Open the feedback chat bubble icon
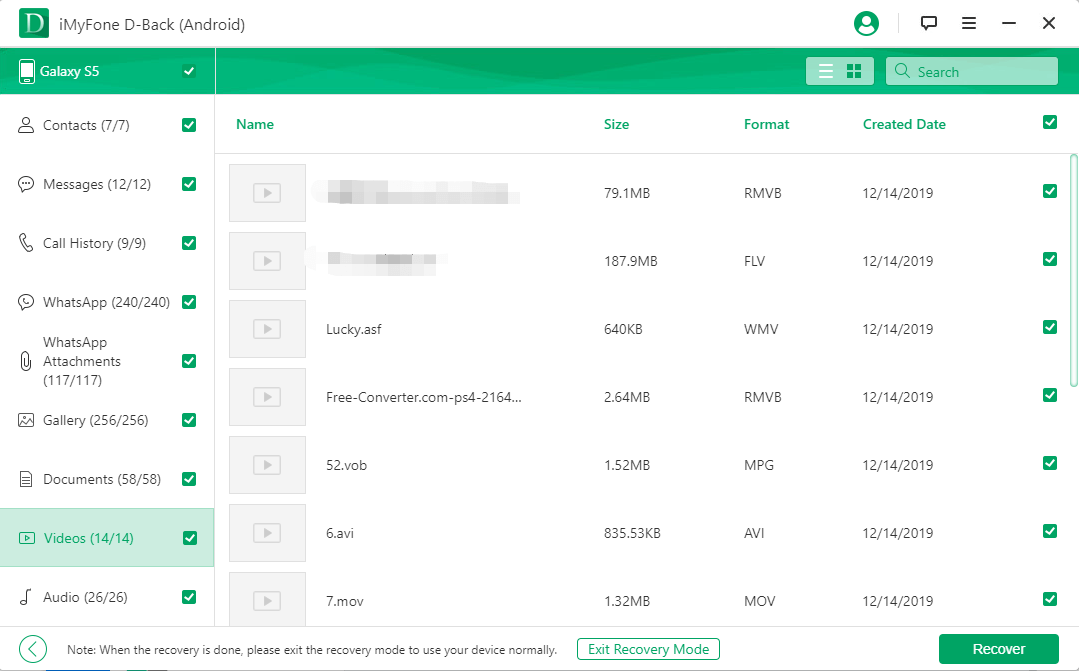This screenshot has width=1079, height=671. pyautogui.click(x=928, y=23)
